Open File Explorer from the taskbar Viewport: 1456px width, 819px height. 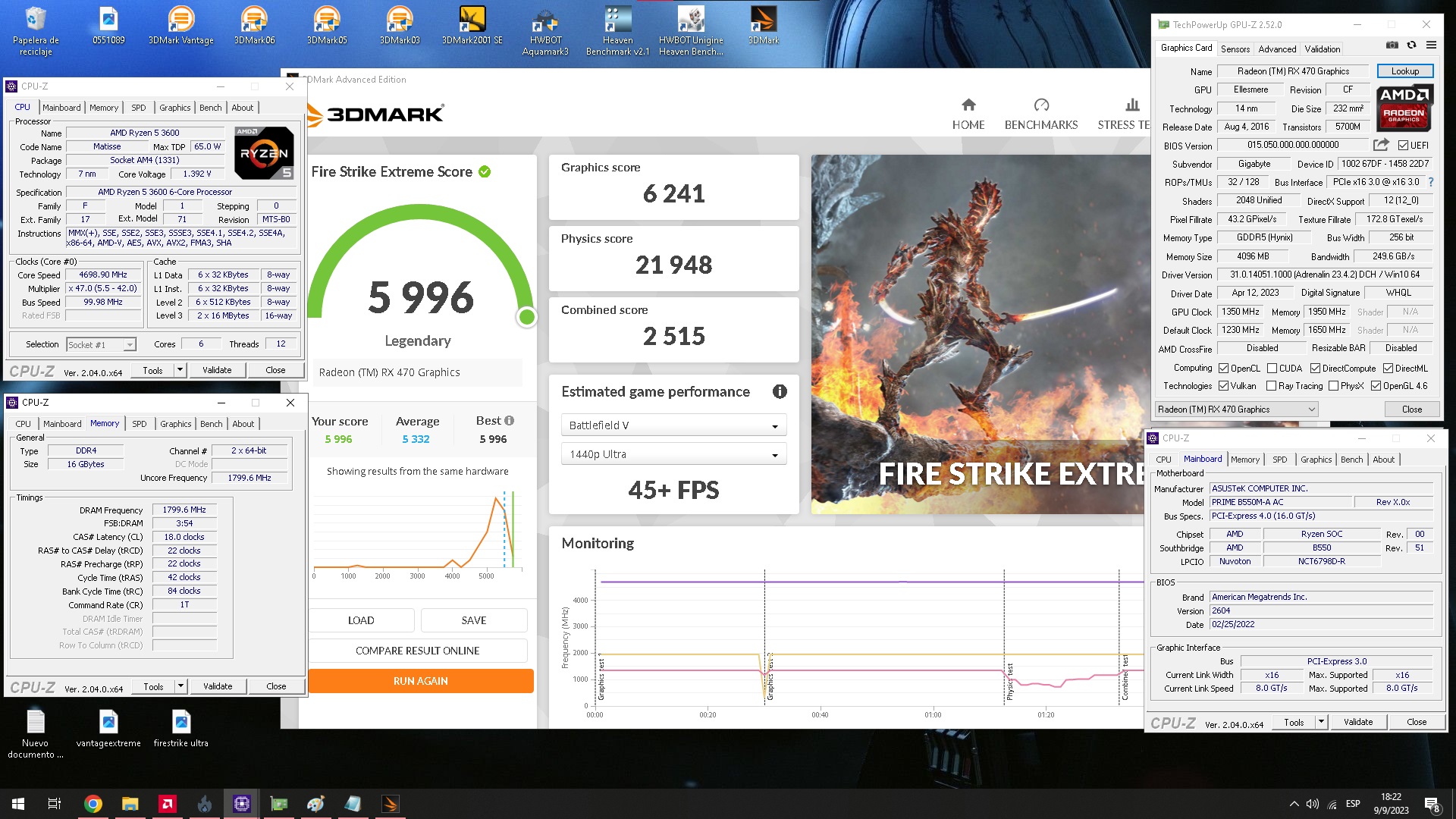pos(130,804)
